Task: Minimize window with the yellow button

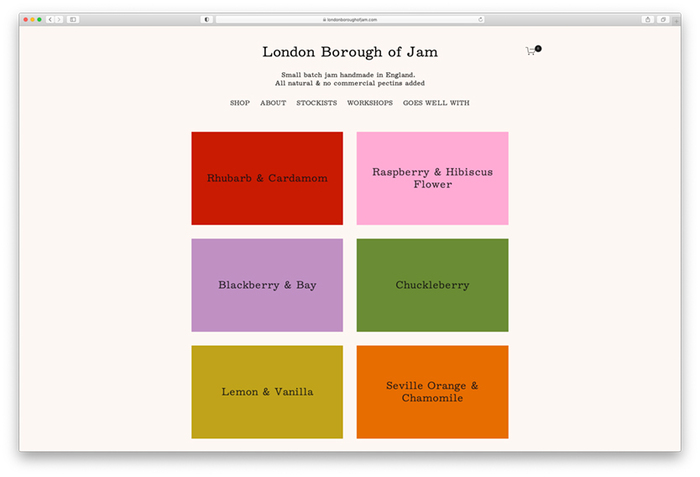Action: (x=33, y=20)
